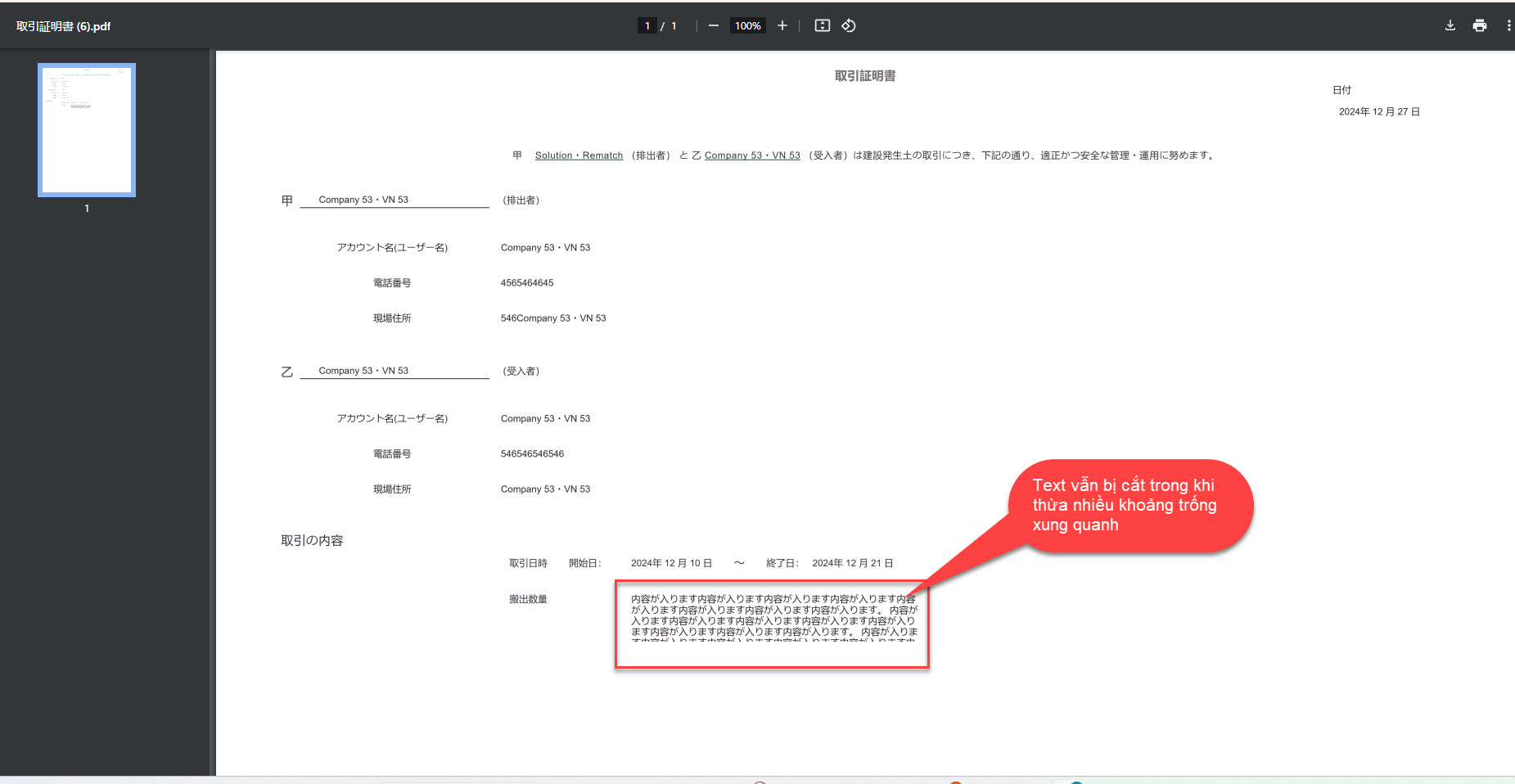Click the date 2024年 12 月 27 日
This screenshot has height=784, width=1515.
pos(1379,112)
